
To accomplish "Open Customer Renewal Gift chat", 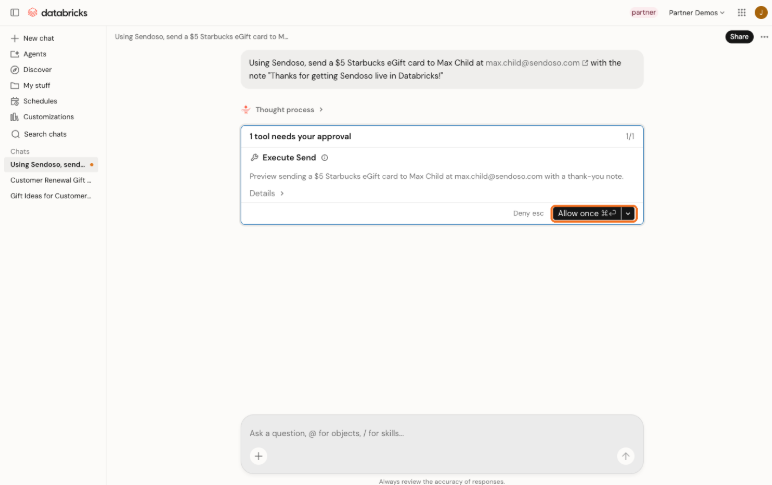I will tap(51, 180).
